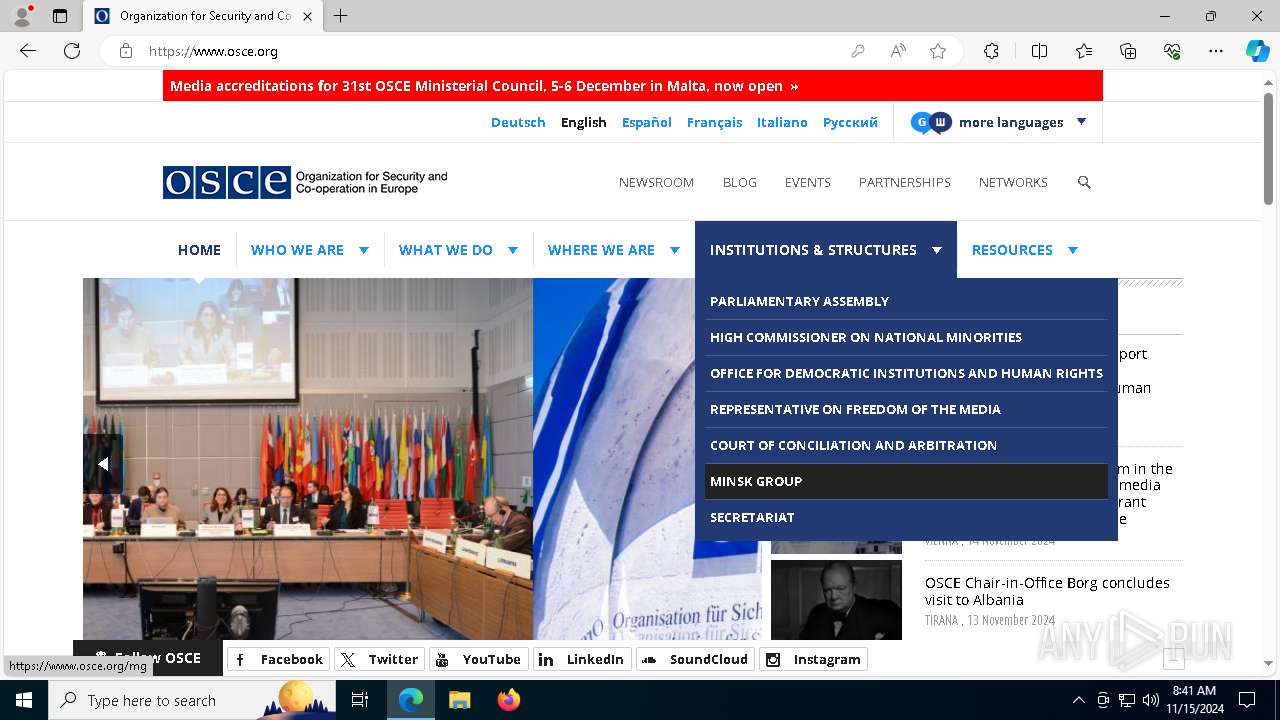Toggle split screen view
The height and width of the screenshot is (720, 1280).
pyautogui.click(x=1039, y=51)
